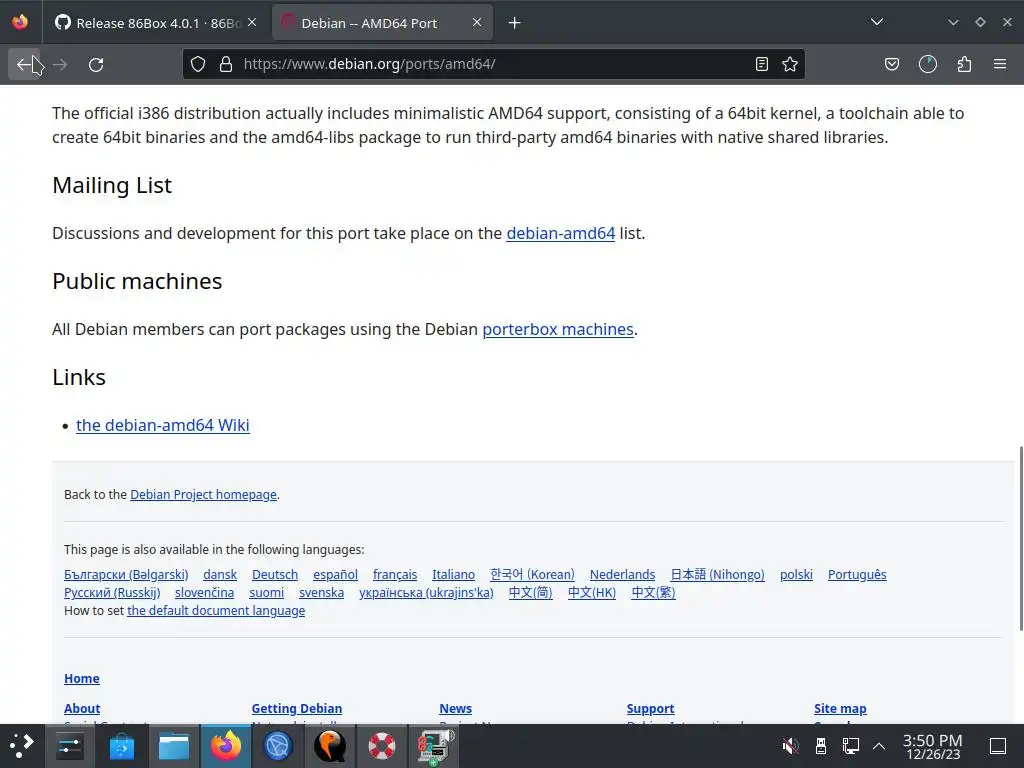1024x768 pixels.
Task: Select slovenčina language link
Action: pos(204,592)
